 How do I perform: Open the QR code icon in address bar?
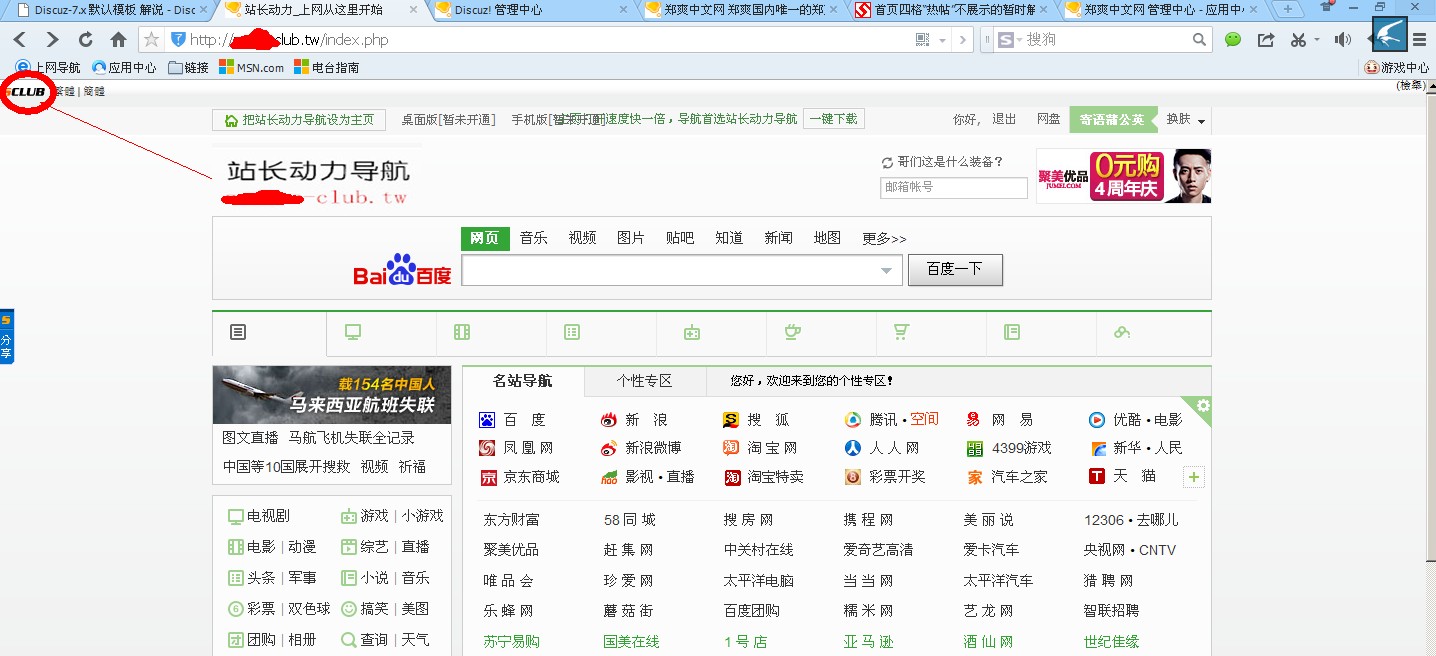pyautogui.click(x=923, y=40)
